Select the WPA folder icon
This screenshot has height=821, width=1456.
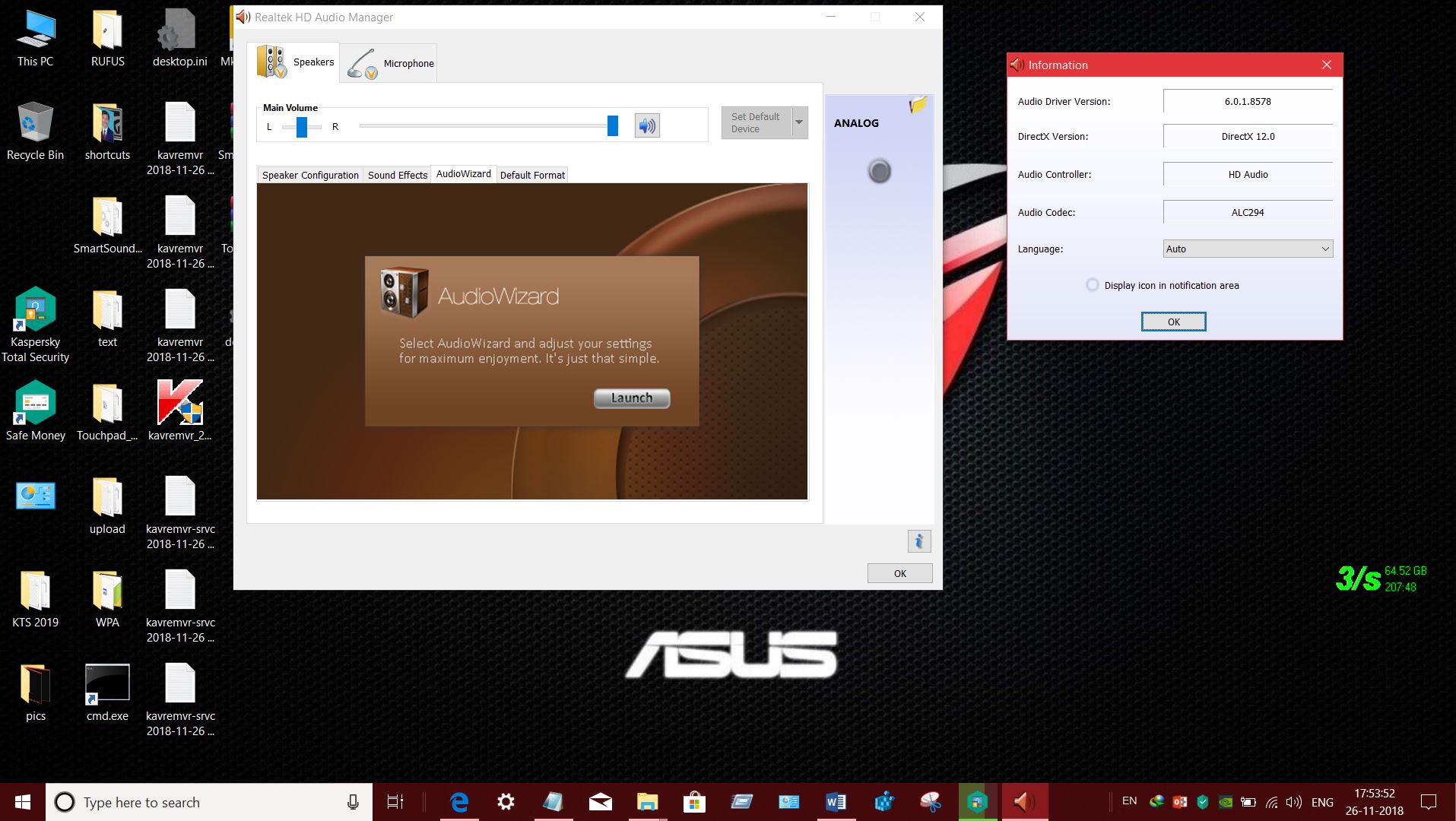point(107,600)
